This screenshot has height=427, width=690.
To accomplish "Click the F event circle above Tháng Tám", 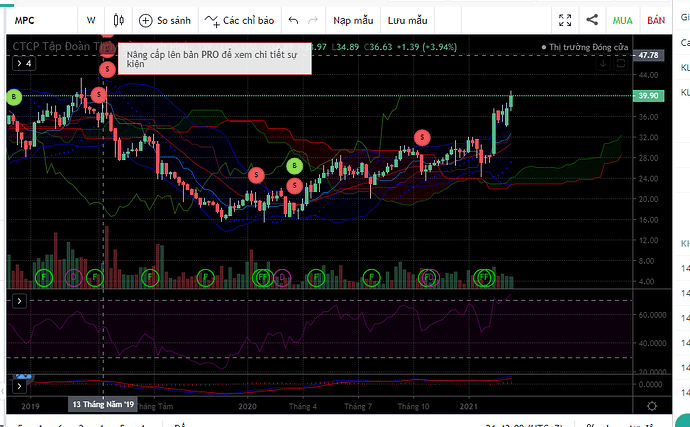I will [150, 278].
